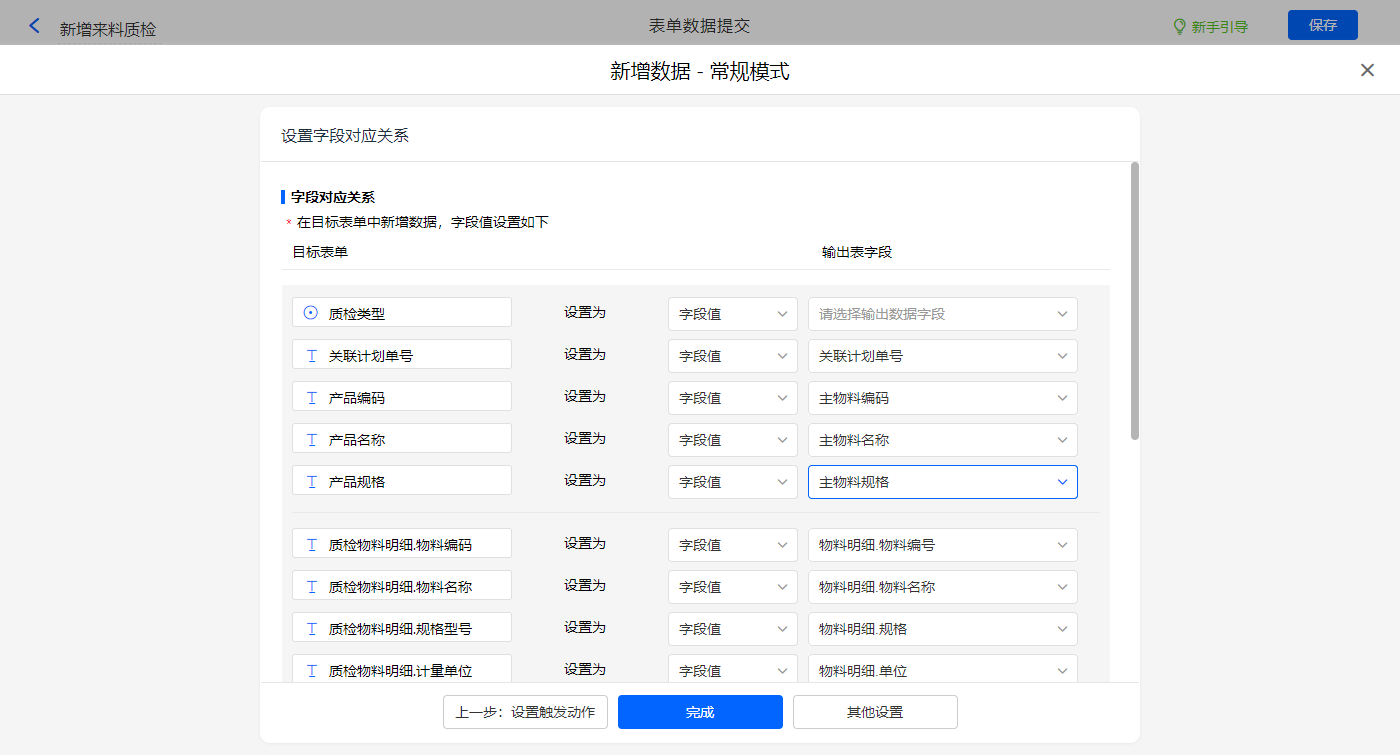Click the text icon beside 质检物料明细.物料编码
The image size is (1400, 755).
tap(311, 545)
